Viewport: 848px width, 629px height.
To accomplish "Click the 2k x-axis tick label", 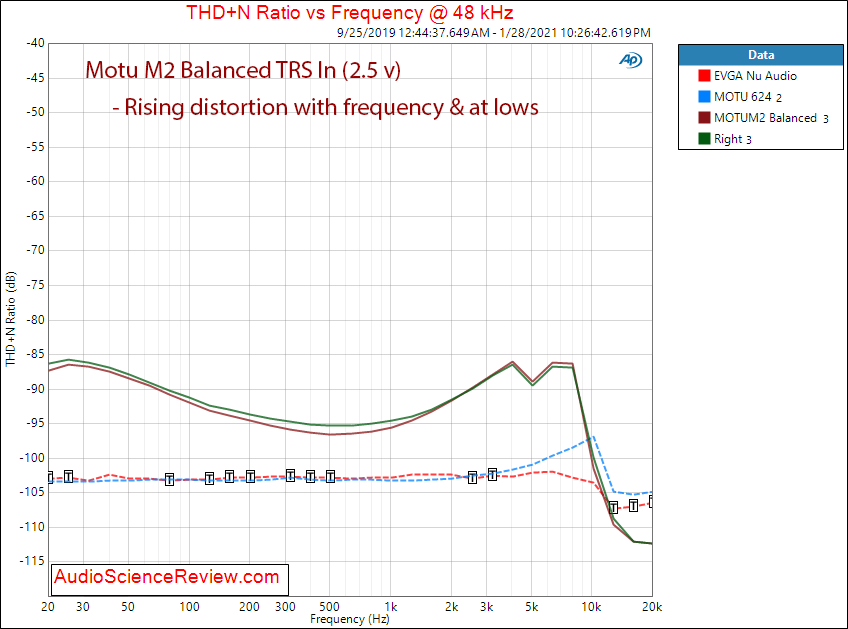I will point(452,607).
